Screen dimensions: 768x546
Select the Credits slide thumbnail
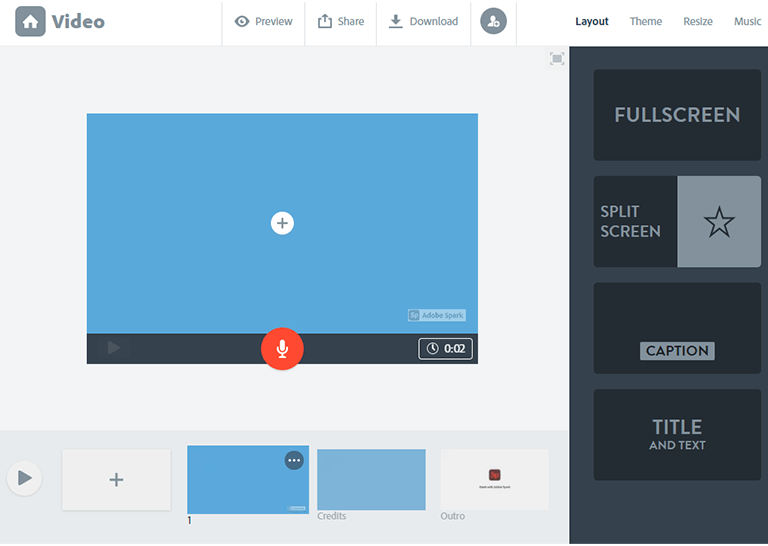(x=371, y=479)
